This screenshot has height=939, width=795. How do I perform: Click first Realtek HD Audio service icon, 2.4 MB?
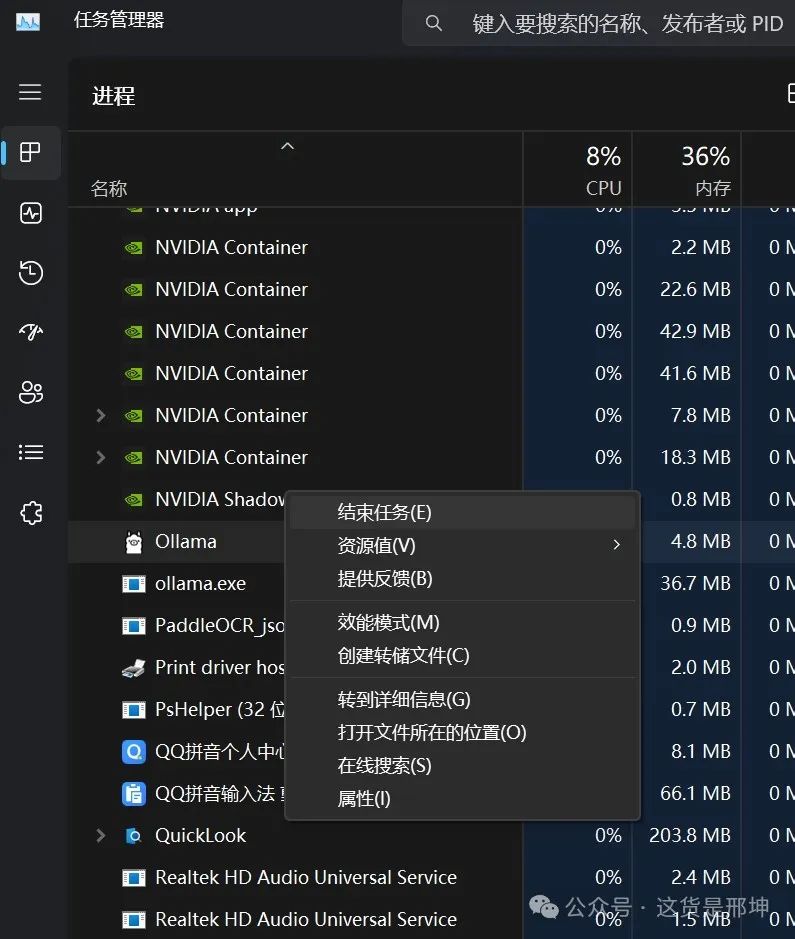133,878
